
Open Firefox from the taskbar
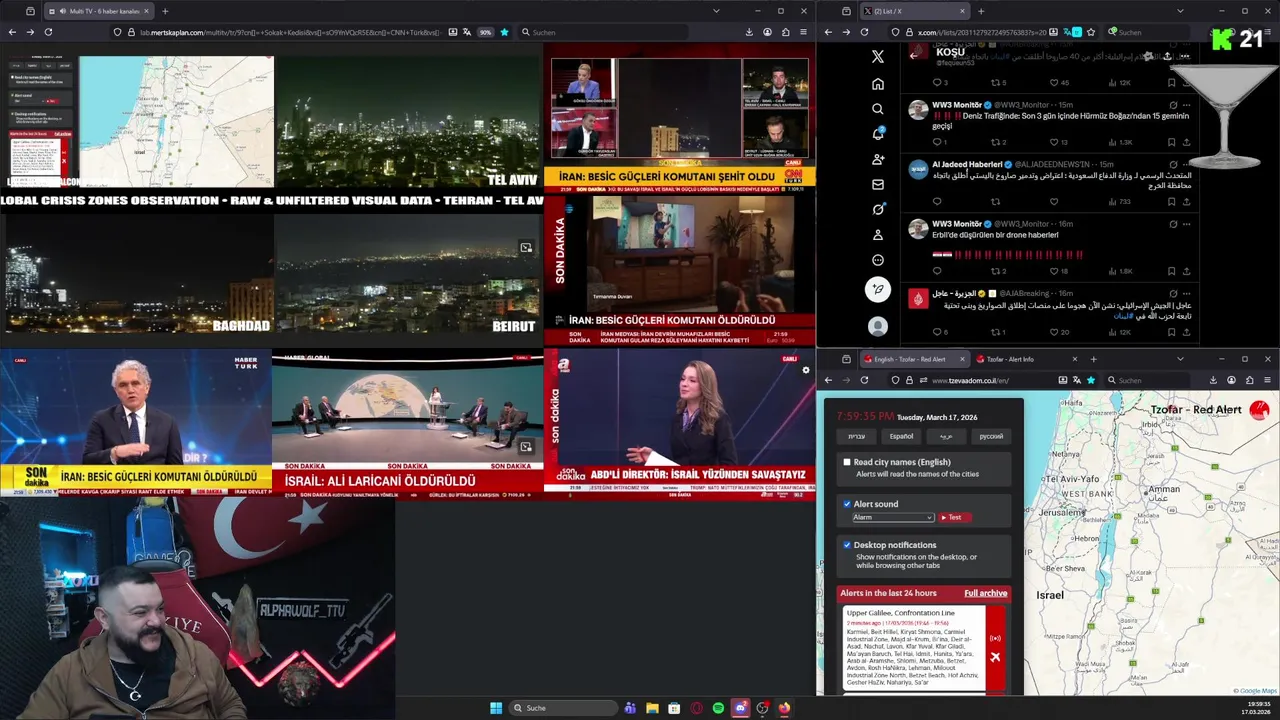(x=784, y=708)
